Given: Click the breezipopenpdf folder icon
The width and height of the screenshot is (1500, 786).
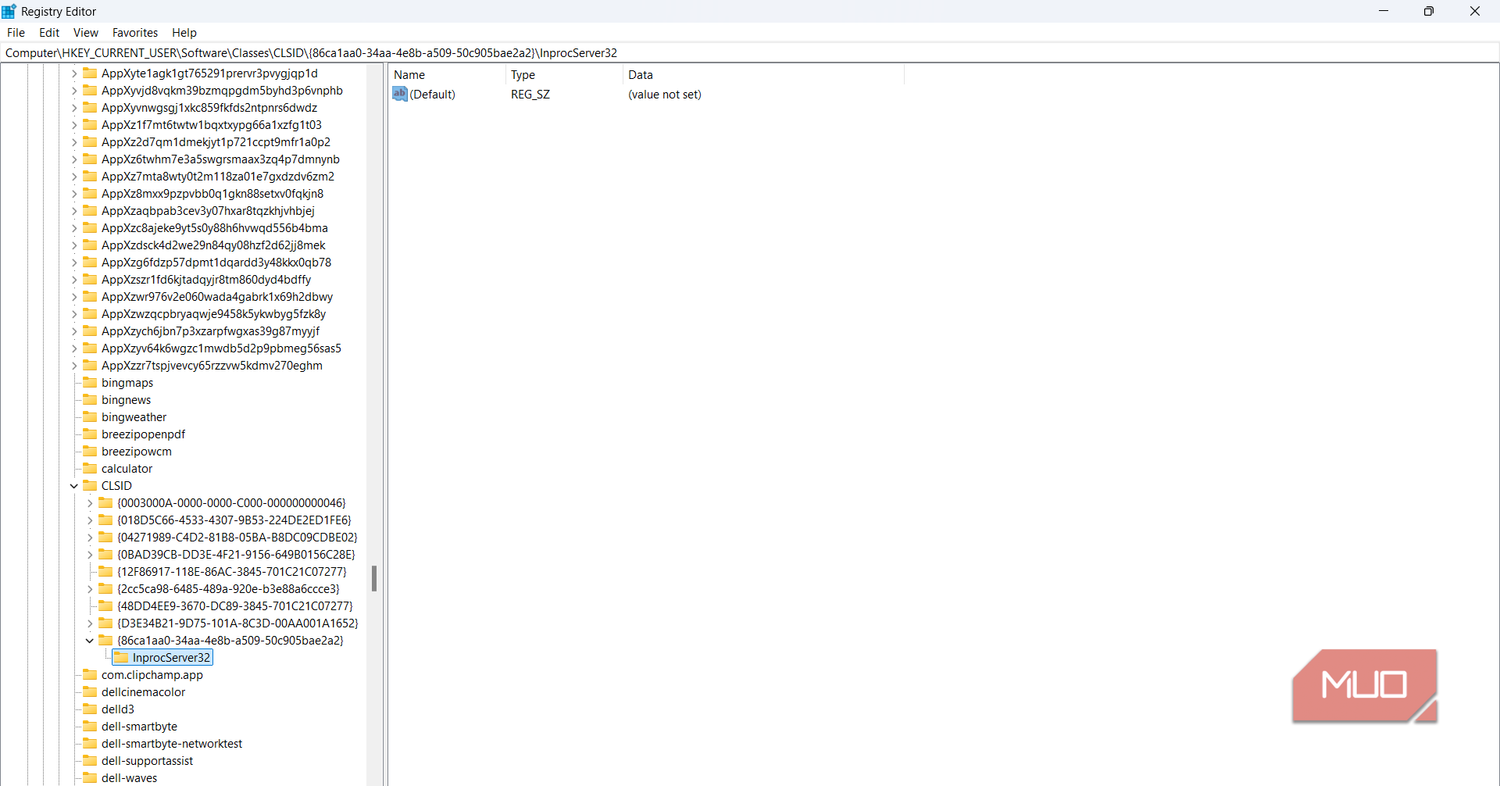Looking at the screenshot, I should [90, 434].
